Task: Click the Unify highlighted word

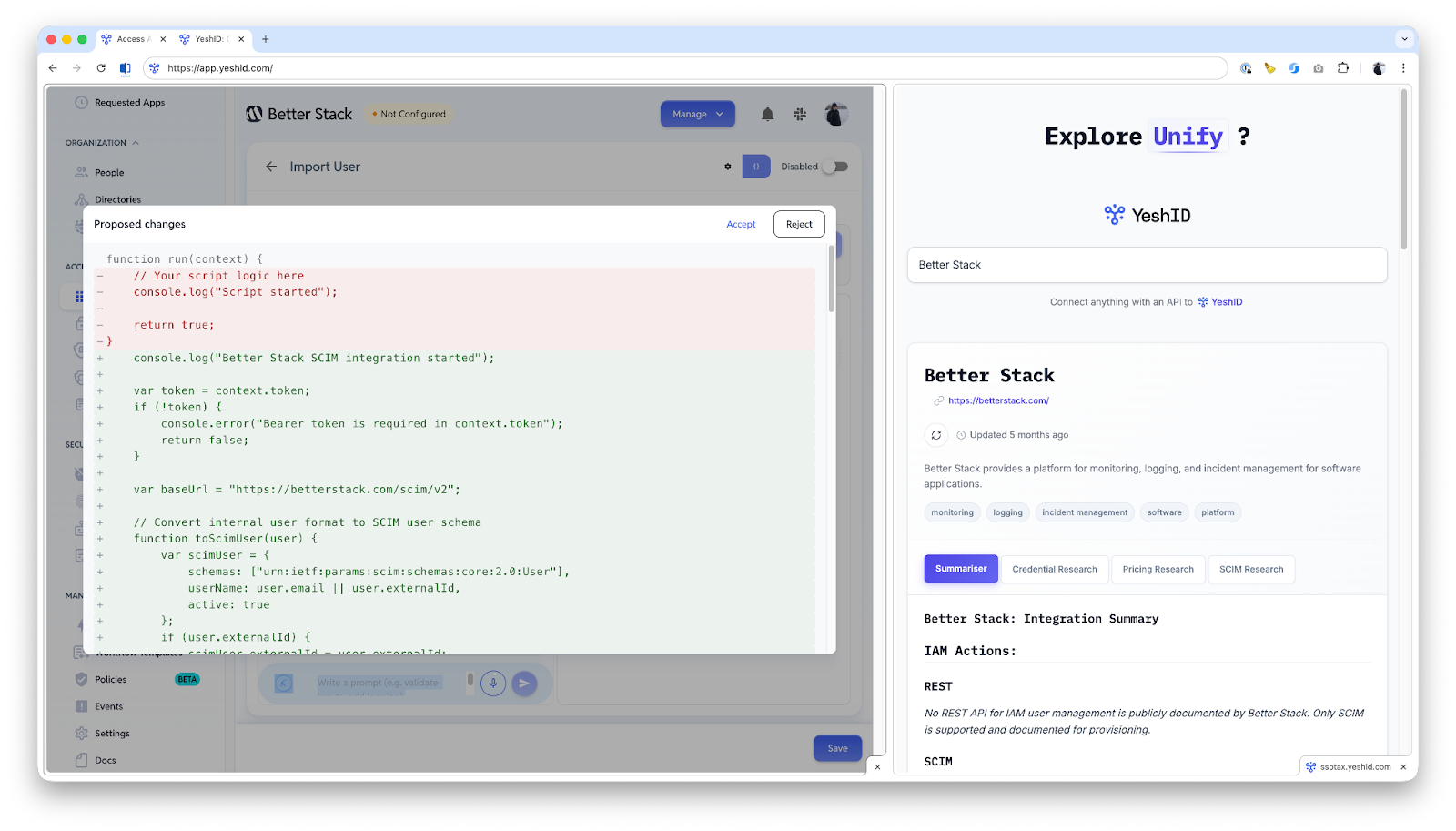Action: pyautogui.click(x=1188, y=137)
